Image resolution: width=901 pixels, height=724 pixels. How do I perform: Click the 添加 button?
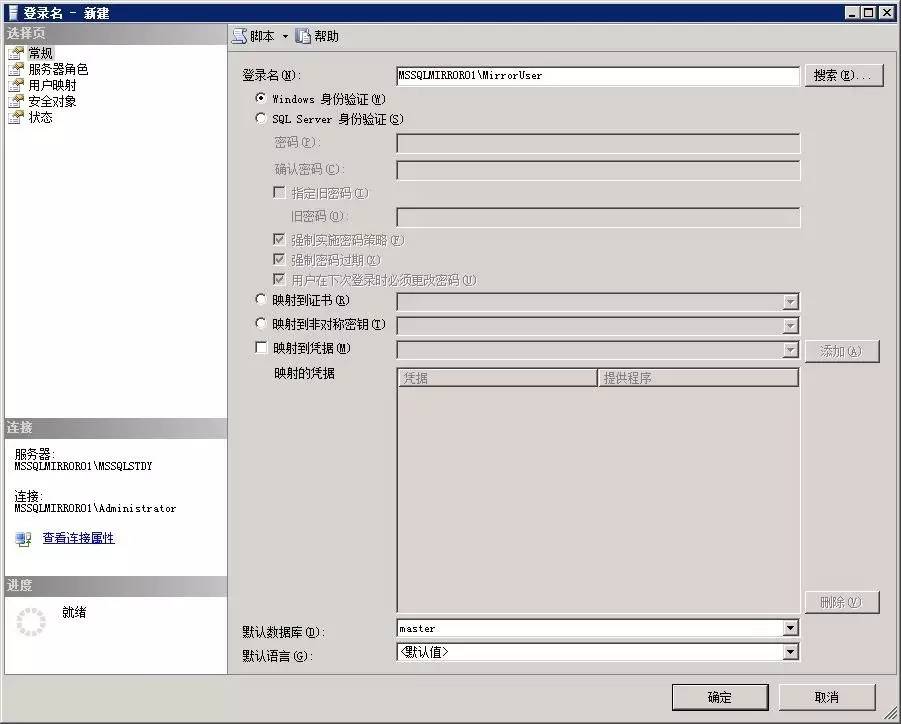842,351
